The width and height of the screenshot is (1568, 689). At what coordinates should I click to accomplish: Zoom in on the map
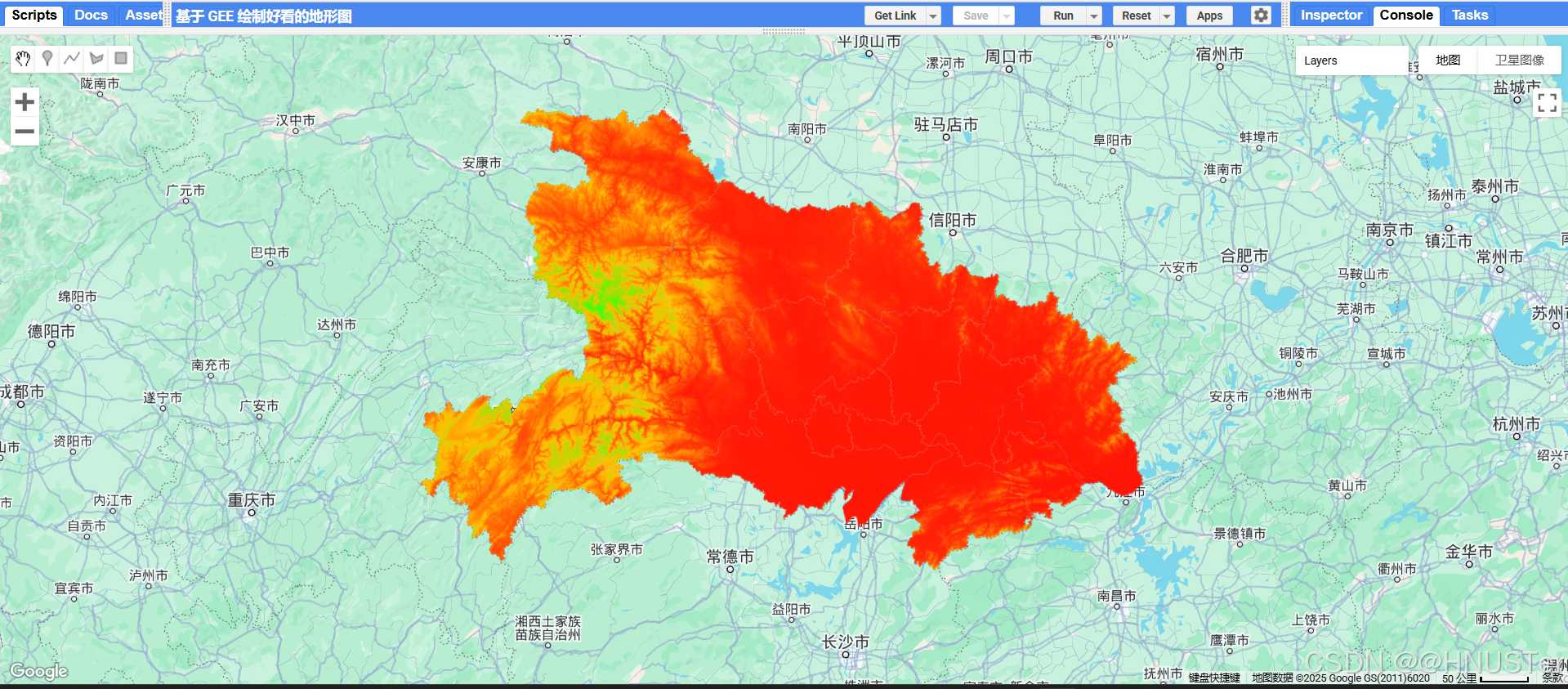pos(25,102)
